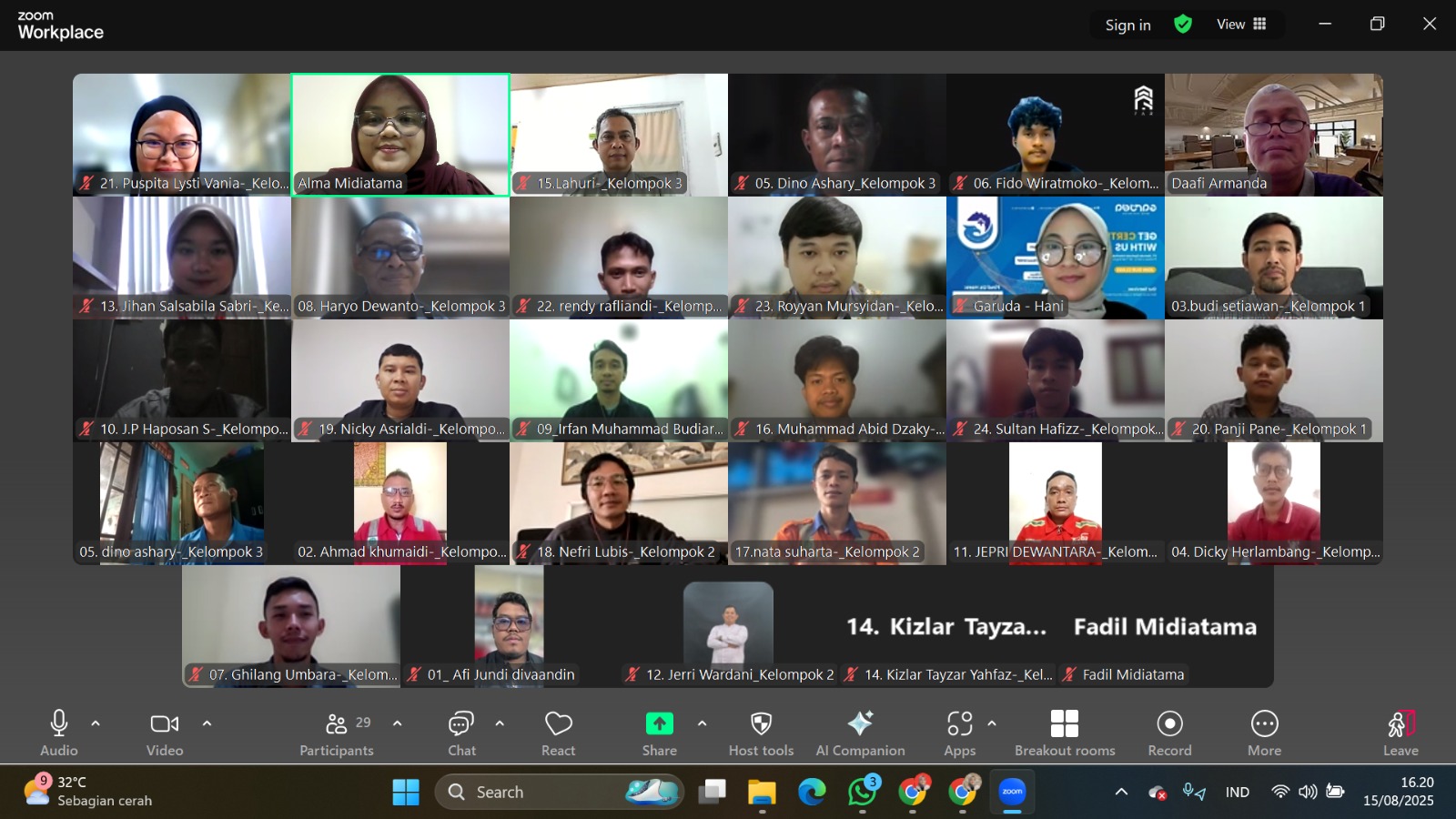
Task: Expand audio options arrow next to Audio
Action: coord(96,723)
